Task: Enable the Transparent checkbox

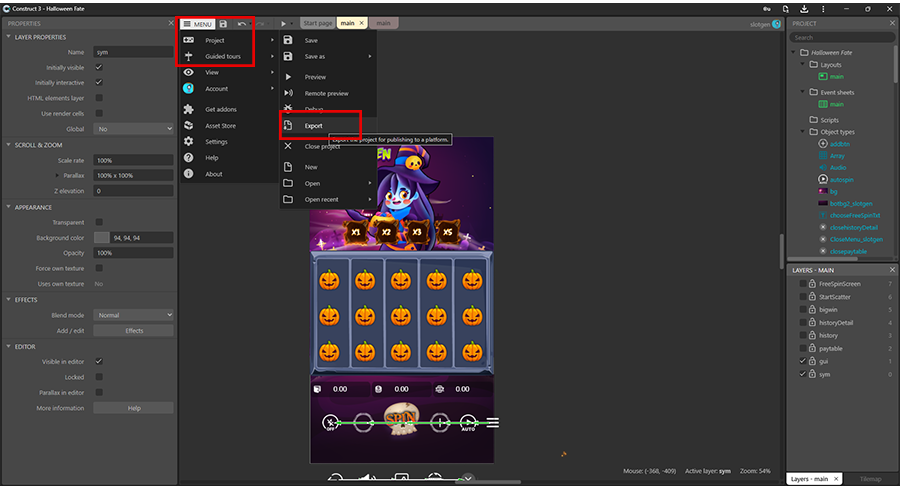Action: 98,222
